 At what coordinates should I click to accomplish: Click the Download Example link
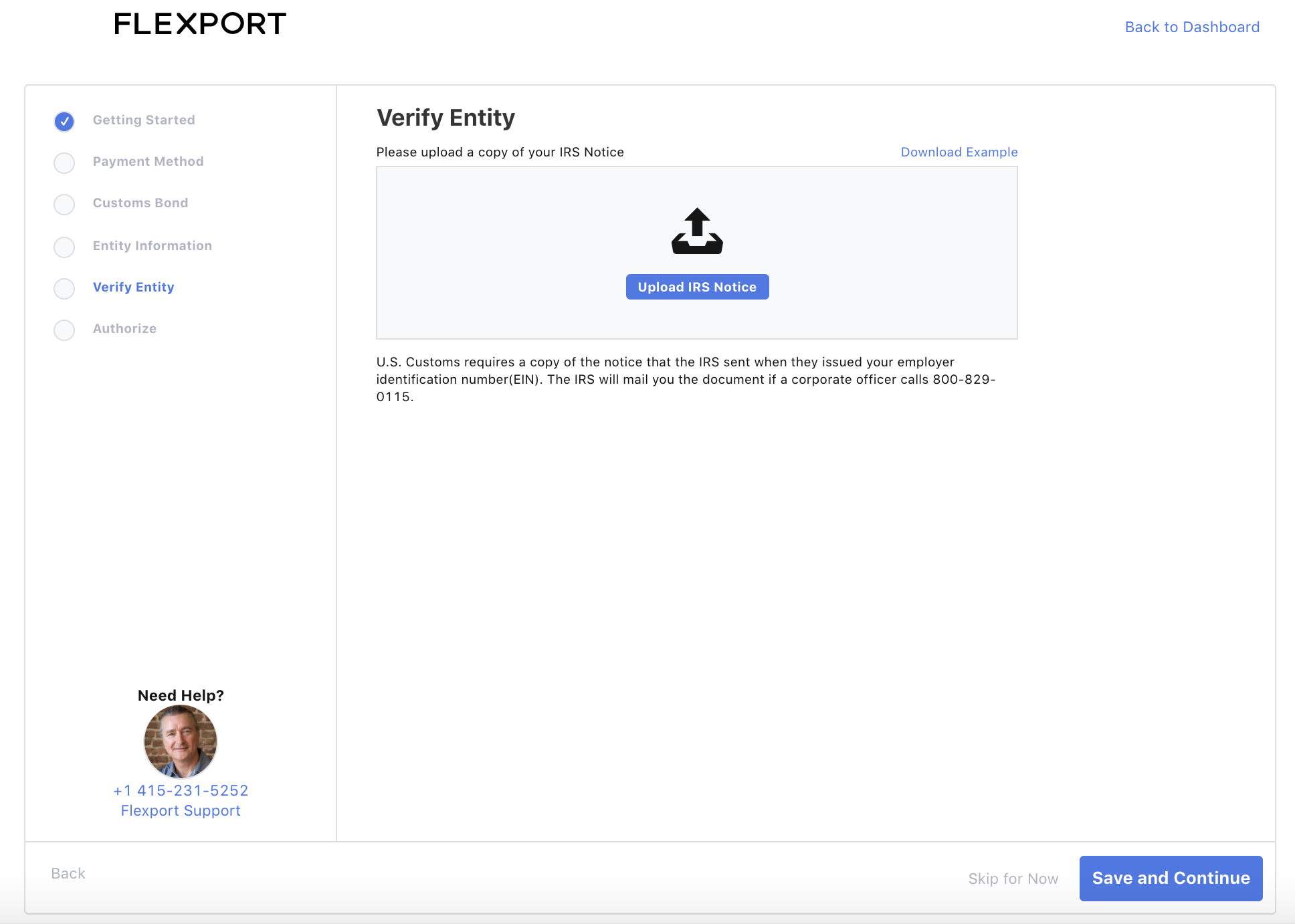[x=959, y=152]
